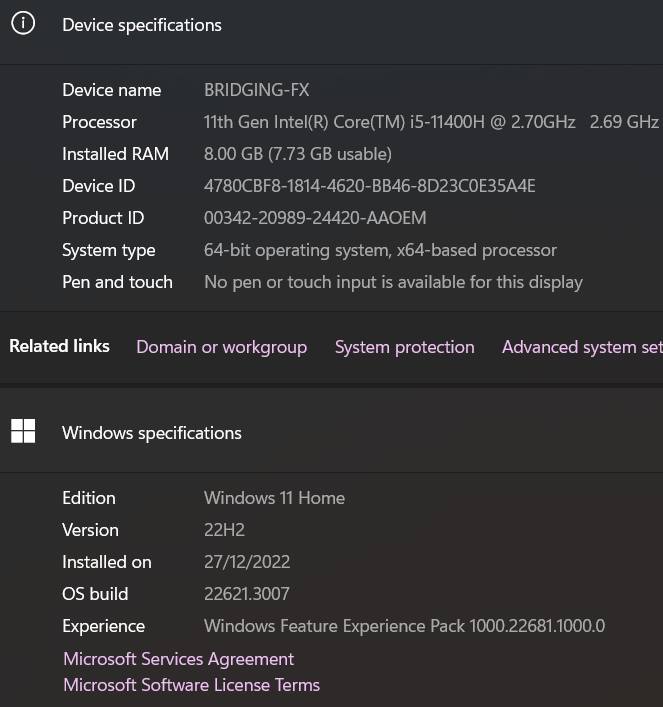The height and width of the screenshot is (707, 663).
Task: Click the Installed on label
Action: pyautogui.click(x=107, y=562)
